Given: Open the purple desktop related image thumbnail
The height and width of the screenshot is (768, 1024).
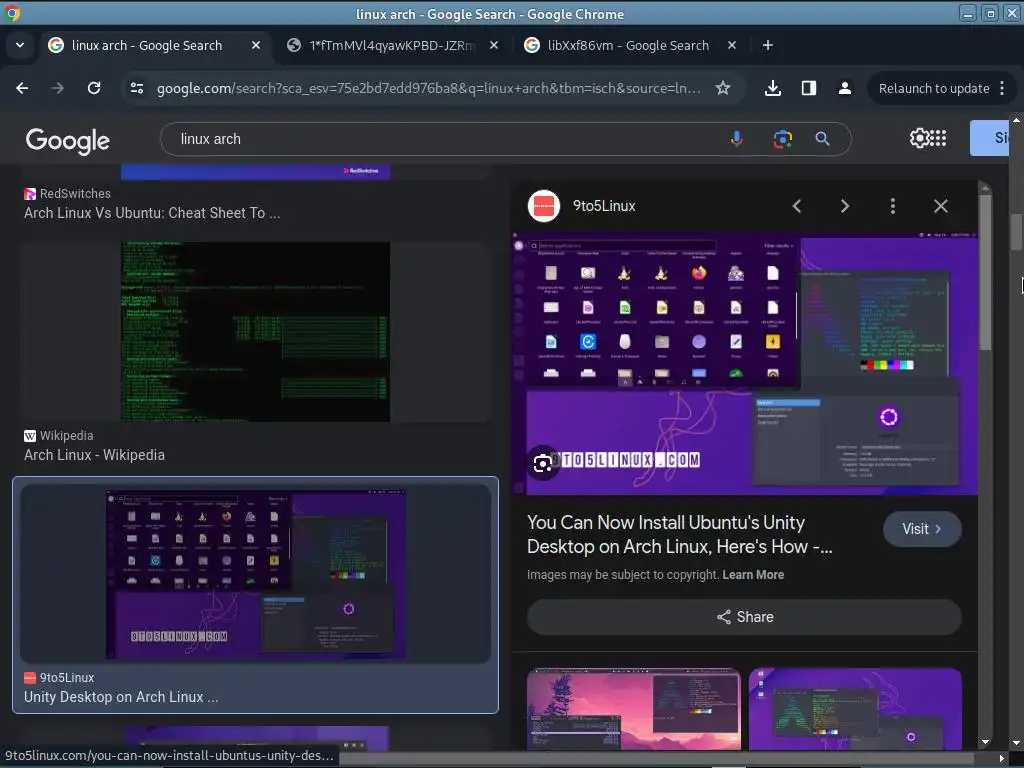Looking at the screenshot, I should click(x=855, y=709).
